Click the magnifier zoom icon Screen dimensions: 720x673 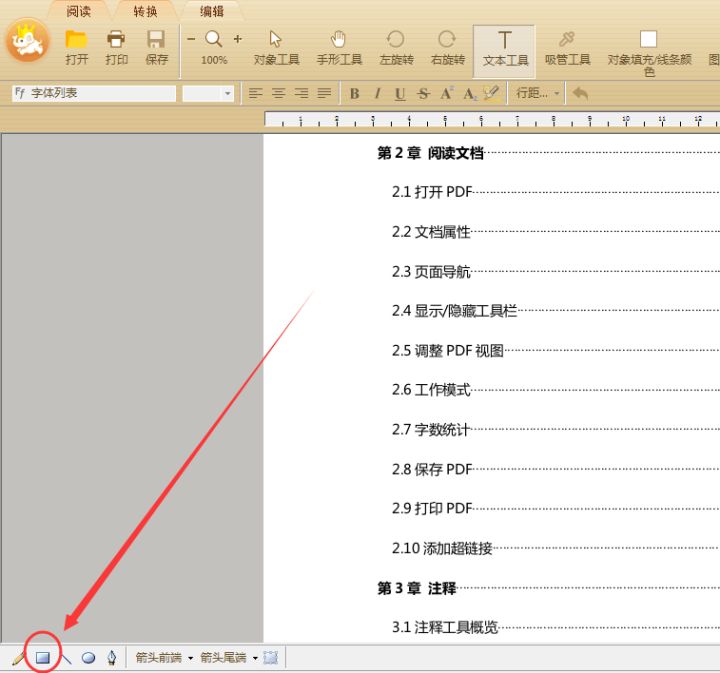click(214, 39)
